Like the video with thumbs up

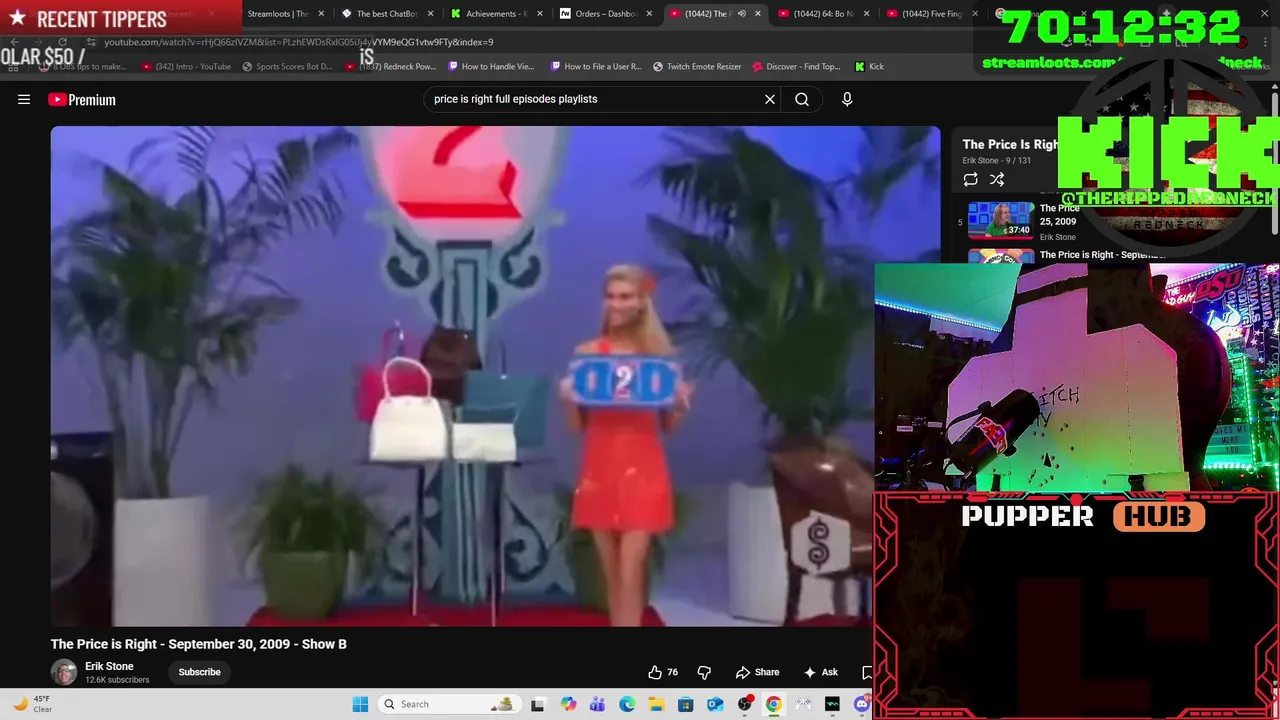(662, 672)
